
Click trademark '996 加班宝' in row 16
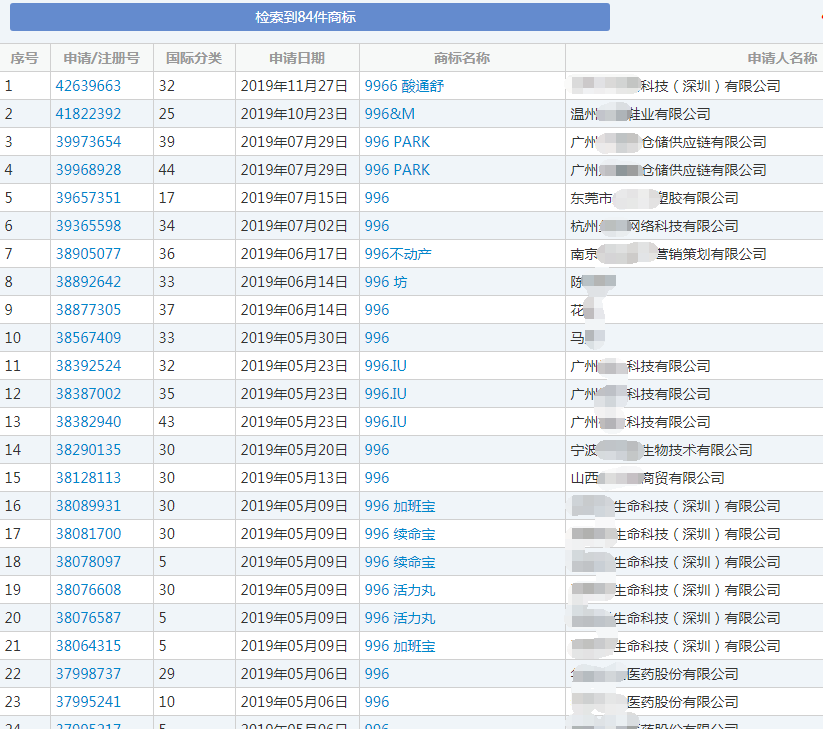click(x=400, y=506)
